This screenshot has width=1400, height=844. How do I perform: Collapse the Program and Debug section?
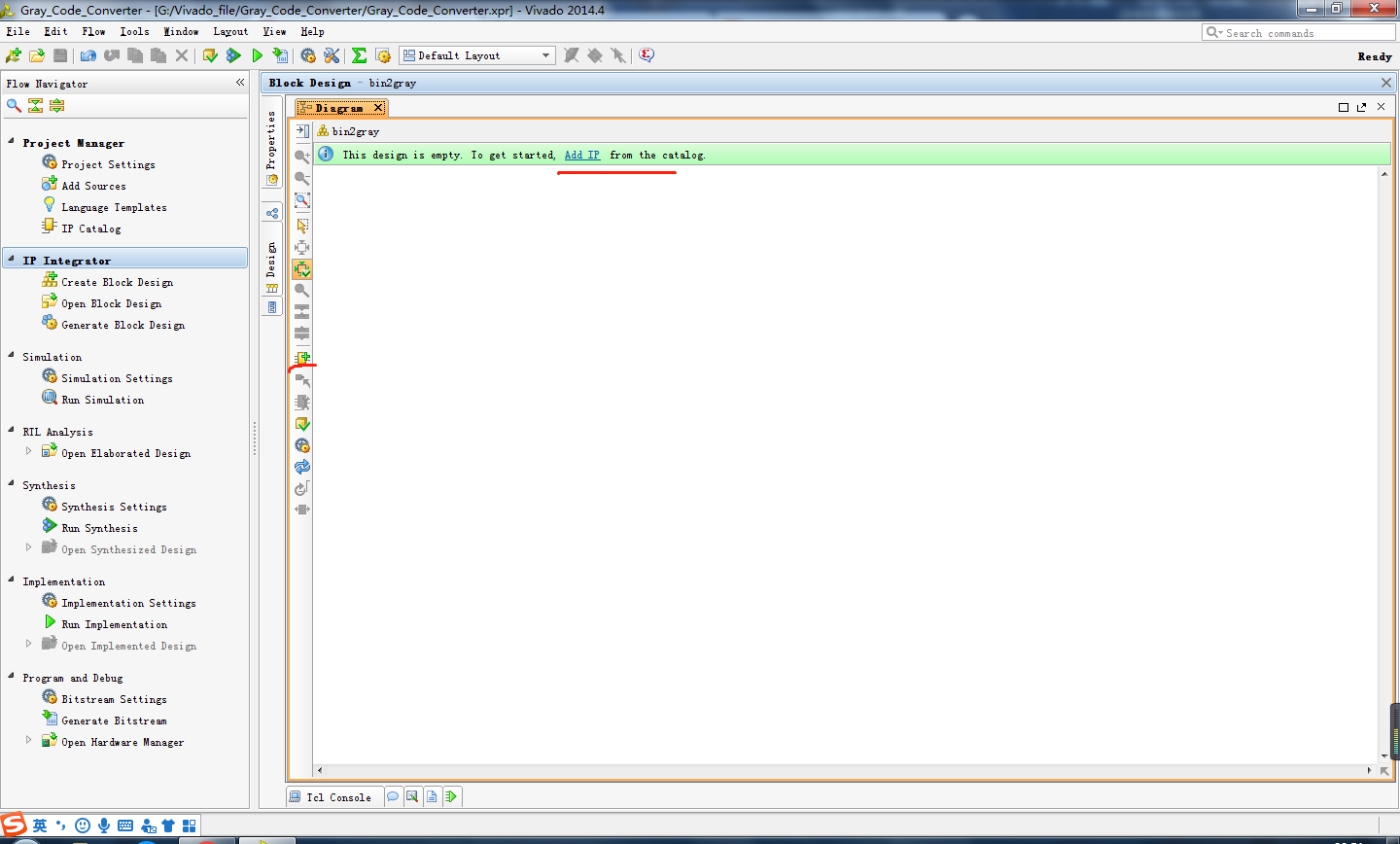click(12, 677)
